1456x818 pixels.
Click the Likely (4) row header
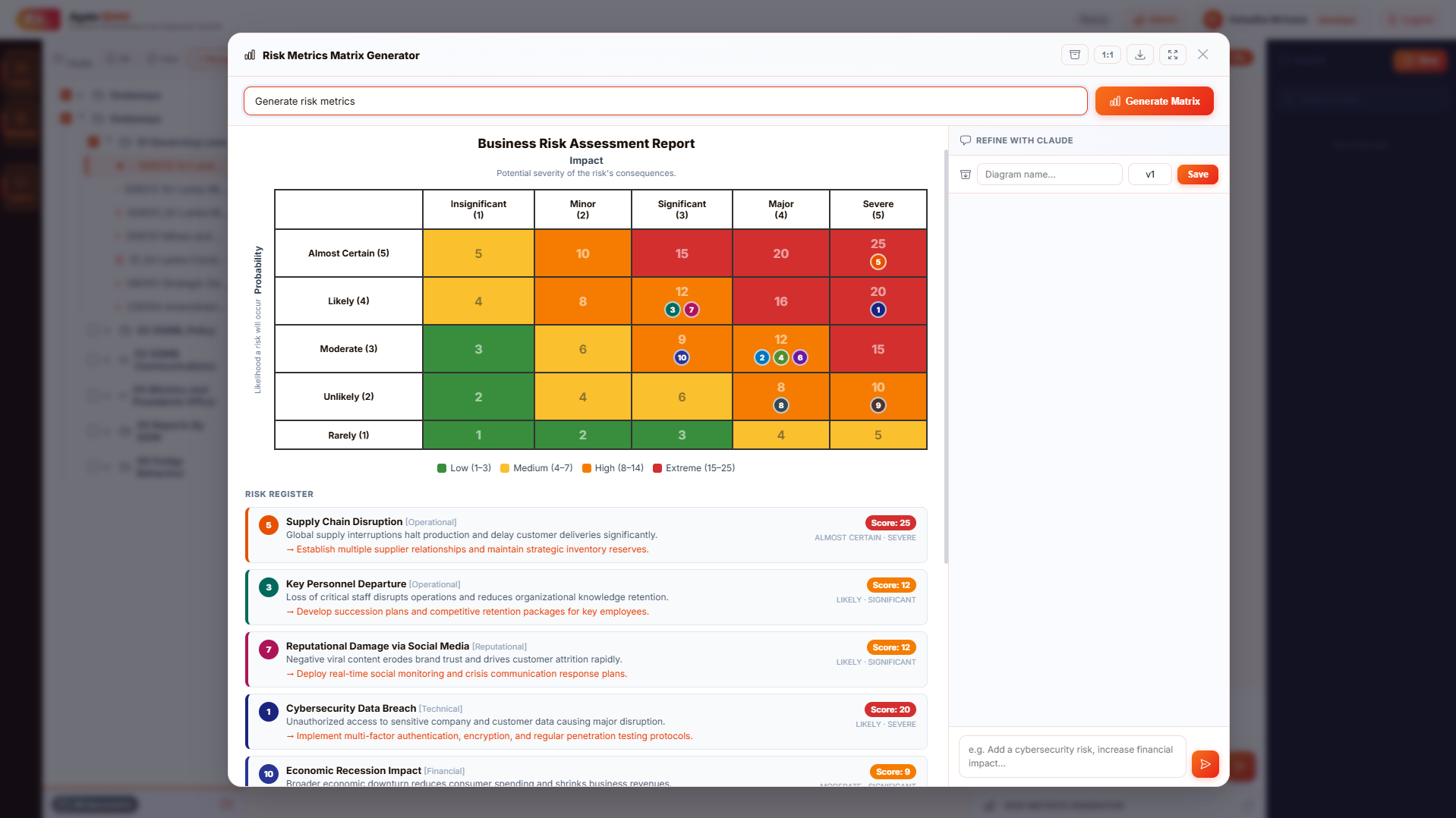click(x=348, y=301)
